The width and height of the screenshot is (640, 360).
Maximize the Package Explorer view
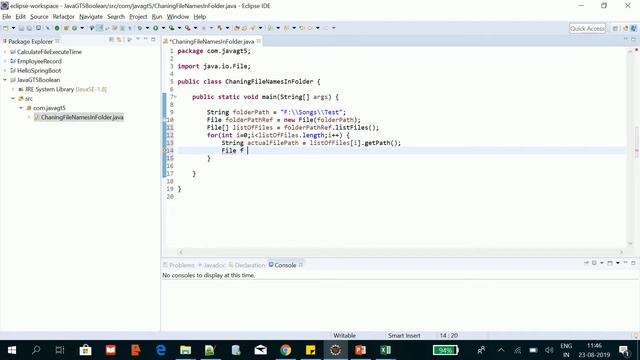(x=153, y=39)
